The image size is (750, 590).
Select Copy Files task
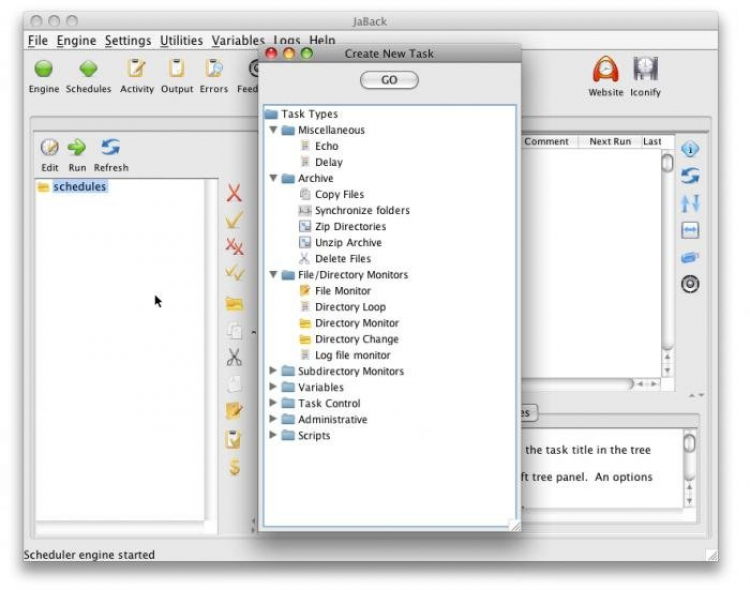coord(339,194)
